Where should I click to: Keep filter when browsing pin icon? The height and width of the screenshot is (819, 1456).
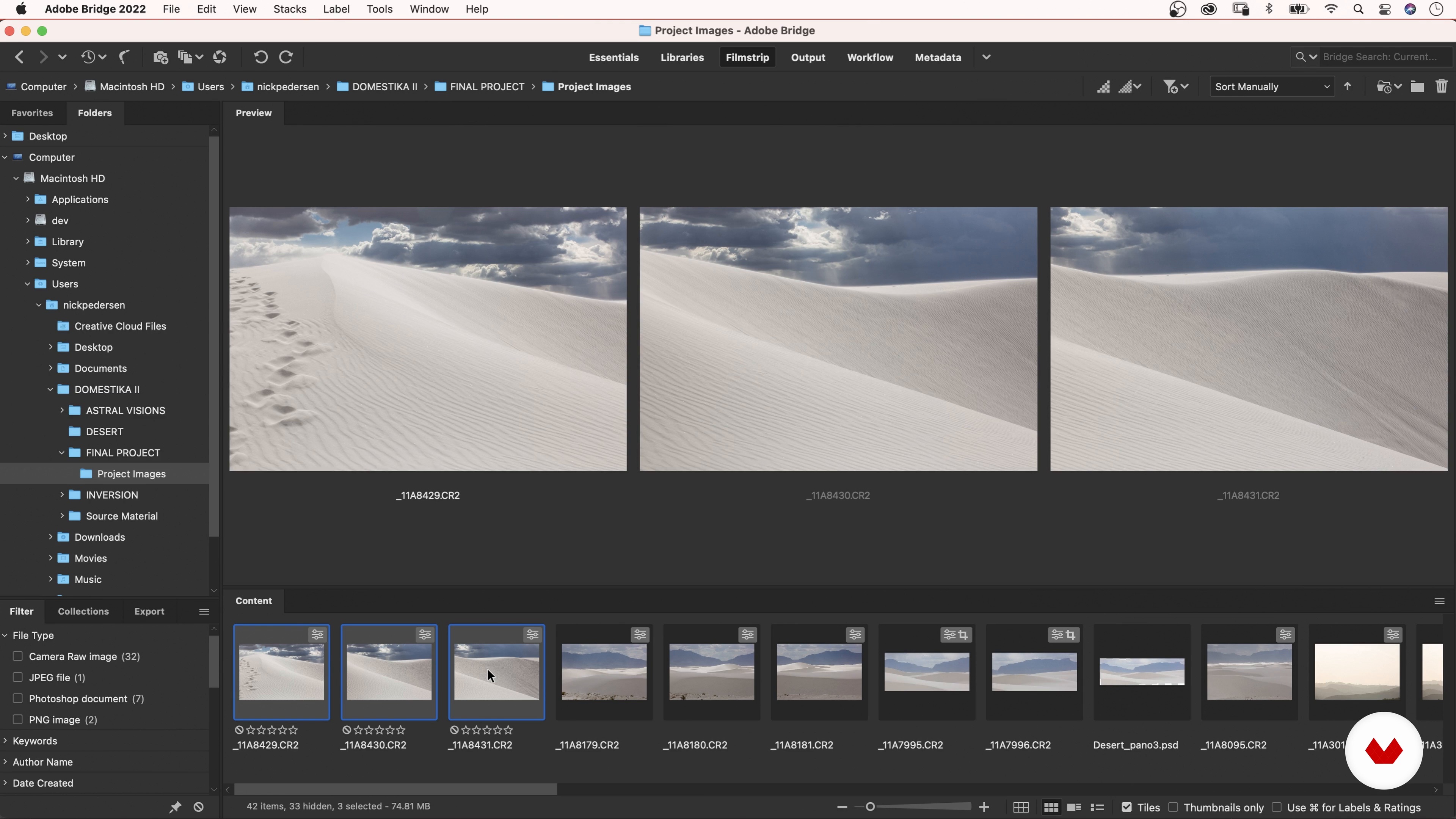pos(175,807)
